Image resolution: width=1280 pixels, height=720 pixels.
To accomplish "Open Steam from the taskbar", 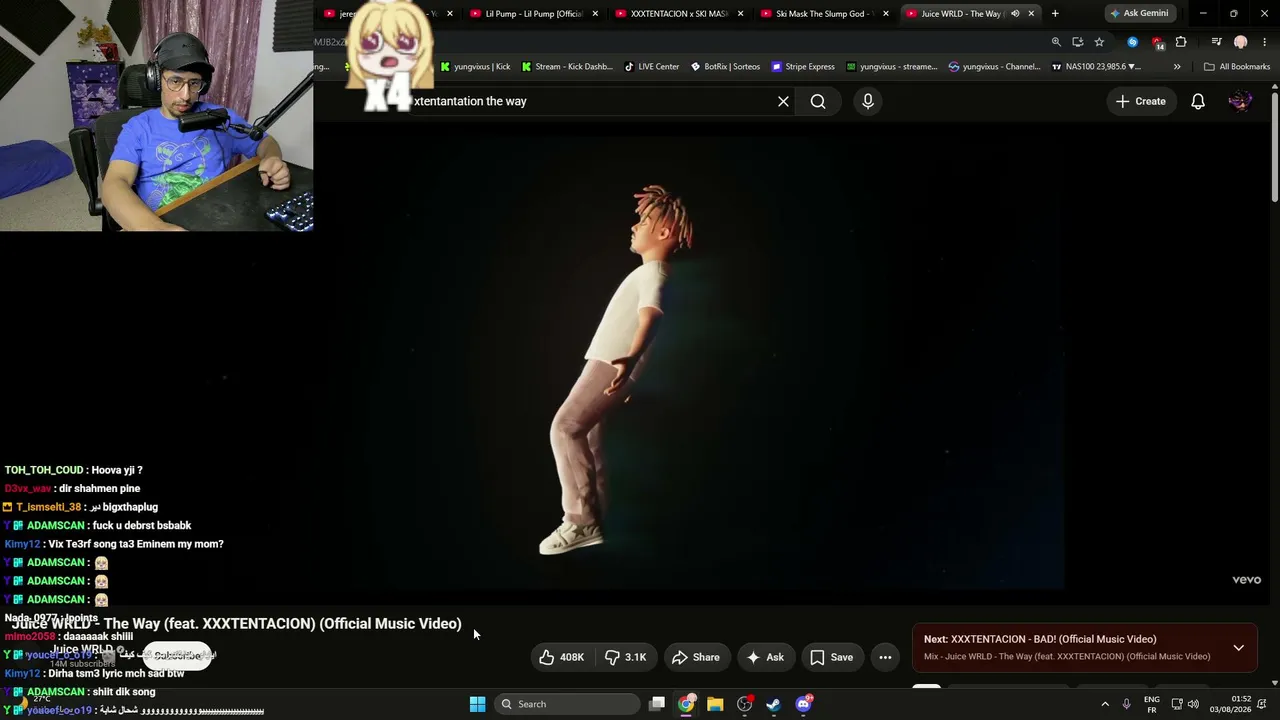I will pyautogui.click(x=773, y=704).
